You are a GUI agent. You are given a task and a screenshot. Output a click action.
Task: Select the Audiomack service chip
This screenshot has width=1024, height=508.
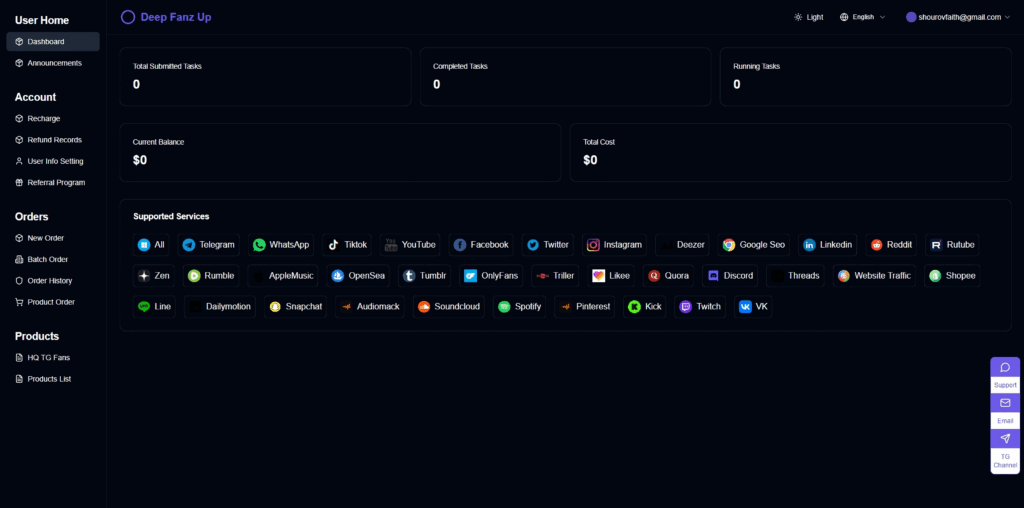point(370,306)
